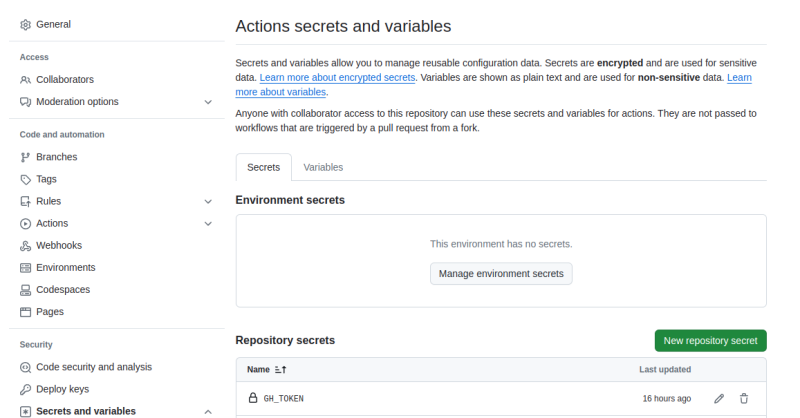Click the Pages icon in sidebar

(26, 312)
